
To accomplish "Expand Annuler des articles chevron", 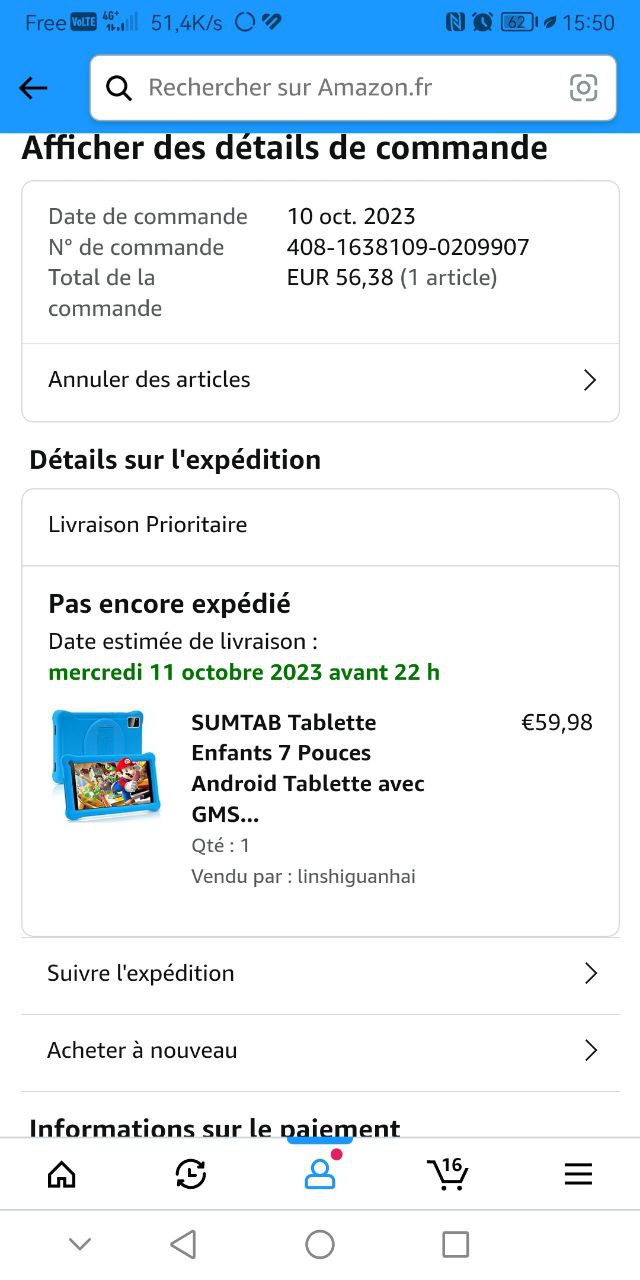I will [x=590, y=380].
